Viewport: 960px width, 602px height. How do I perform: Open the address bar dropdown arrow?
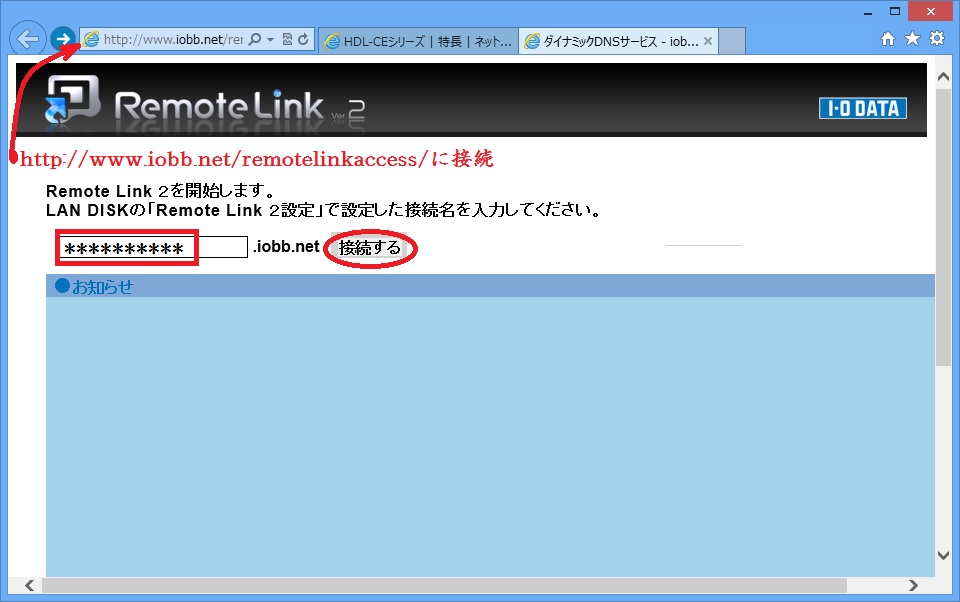[271, 39]
